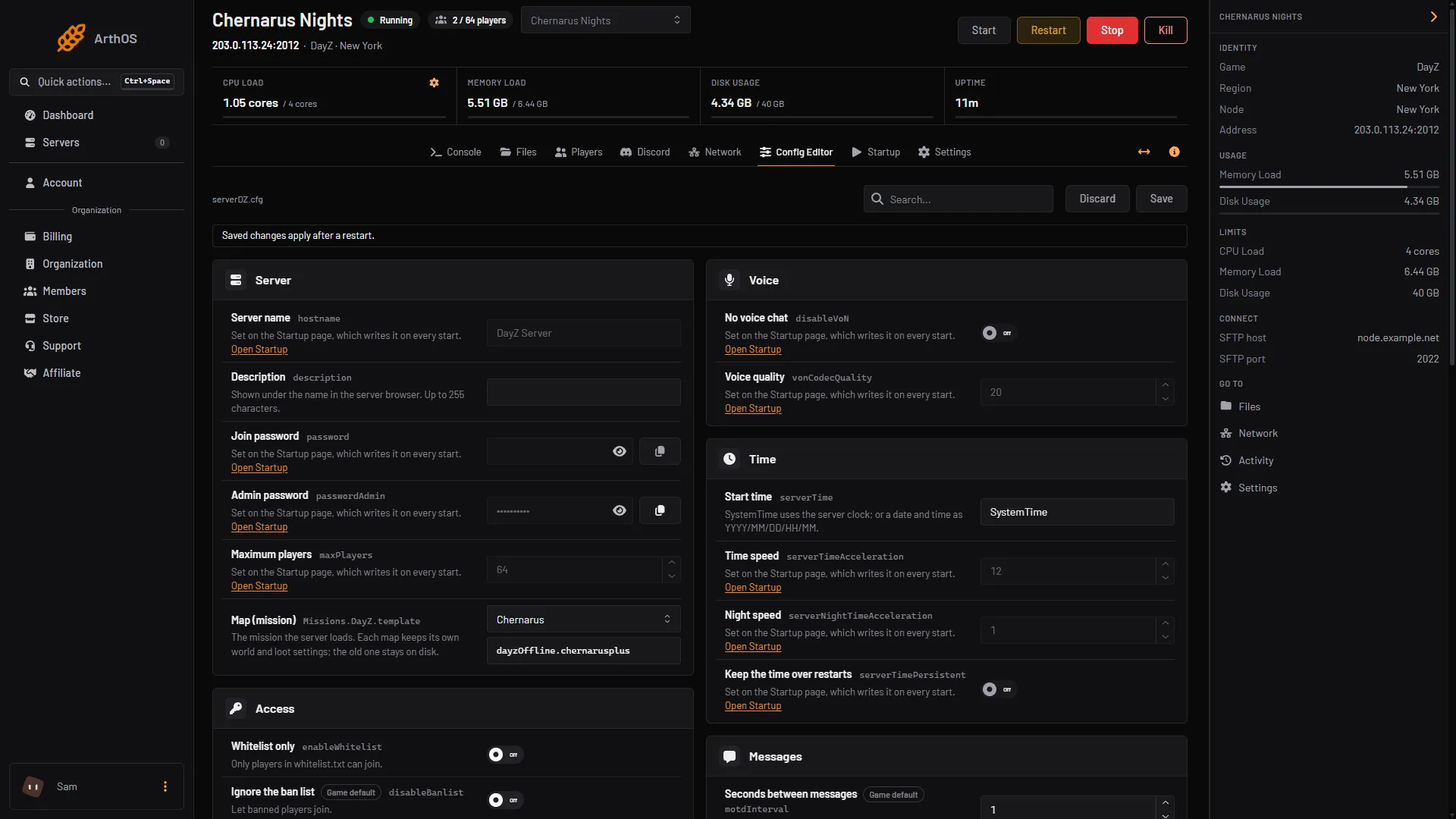Show the Join password with eye icon
This screenshot has height=819, width=1456.
(x=620, y=451)
